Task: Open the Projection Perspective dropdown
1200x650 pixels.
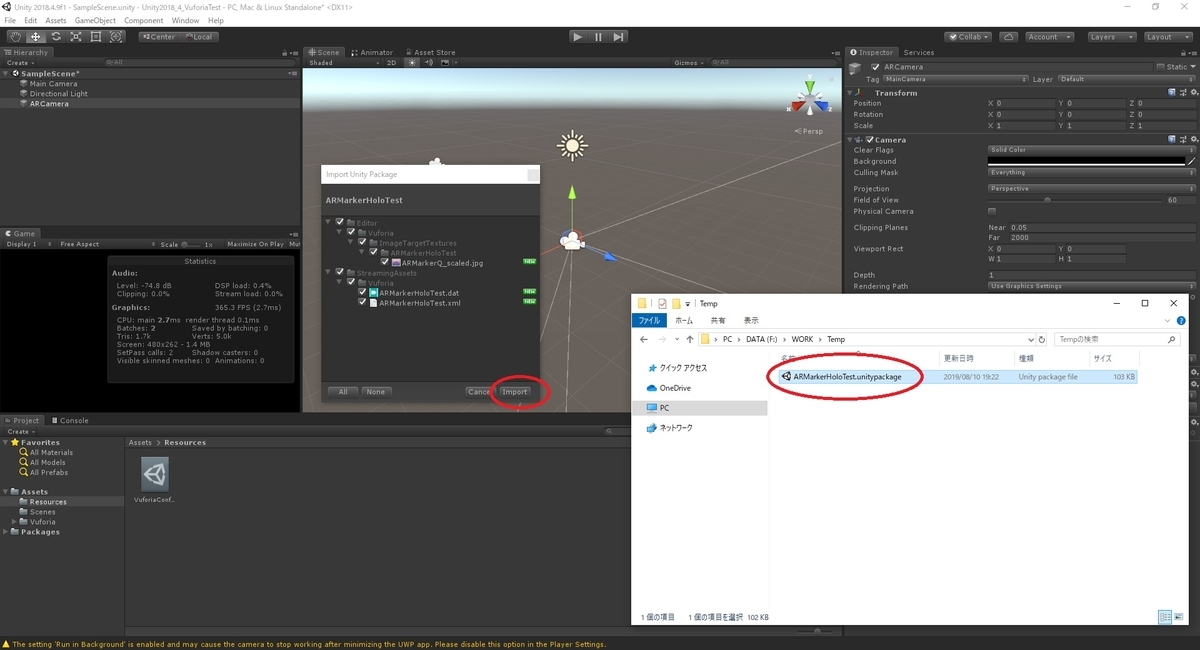Action: coord(1092,188)
